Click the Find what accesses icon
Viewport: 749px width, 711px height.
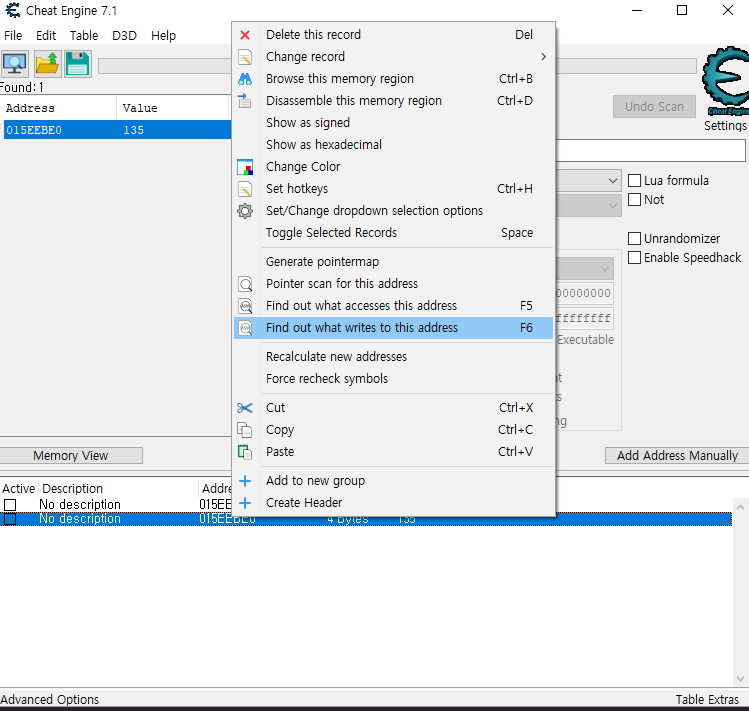coord(245,306)
